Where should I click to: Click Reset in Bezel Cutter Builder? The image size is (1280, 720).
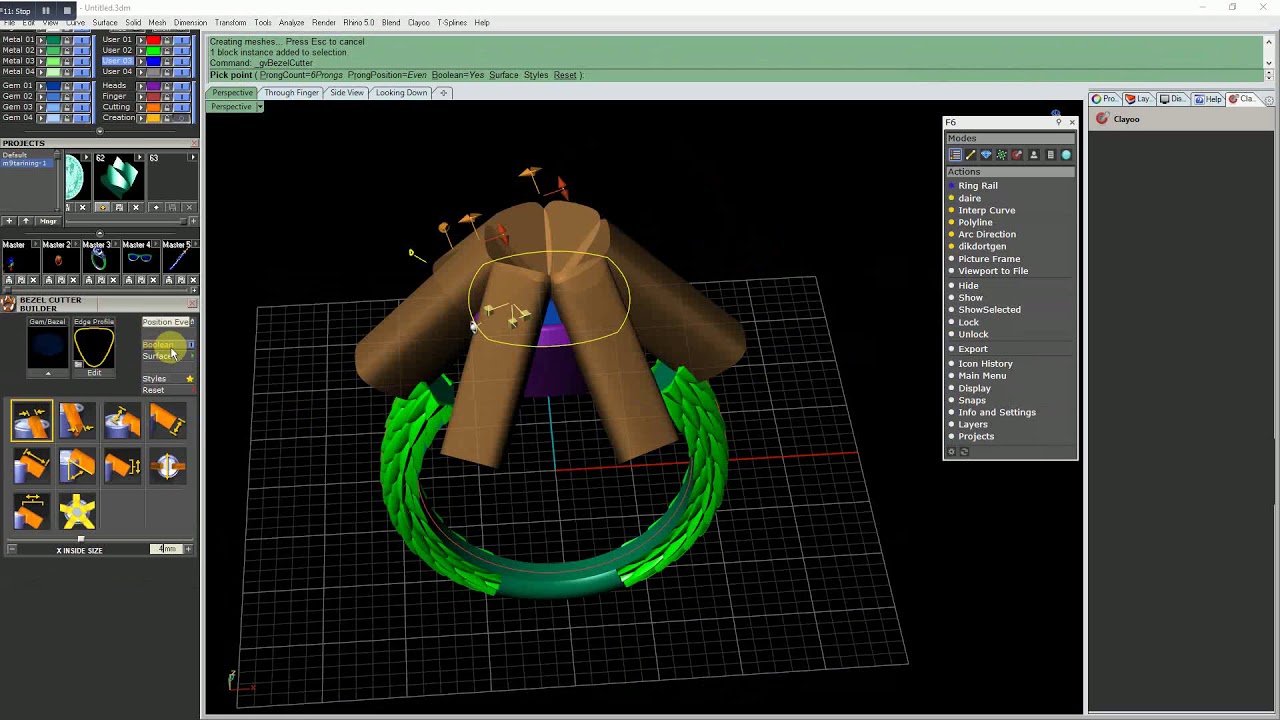(x=153, y=390)
